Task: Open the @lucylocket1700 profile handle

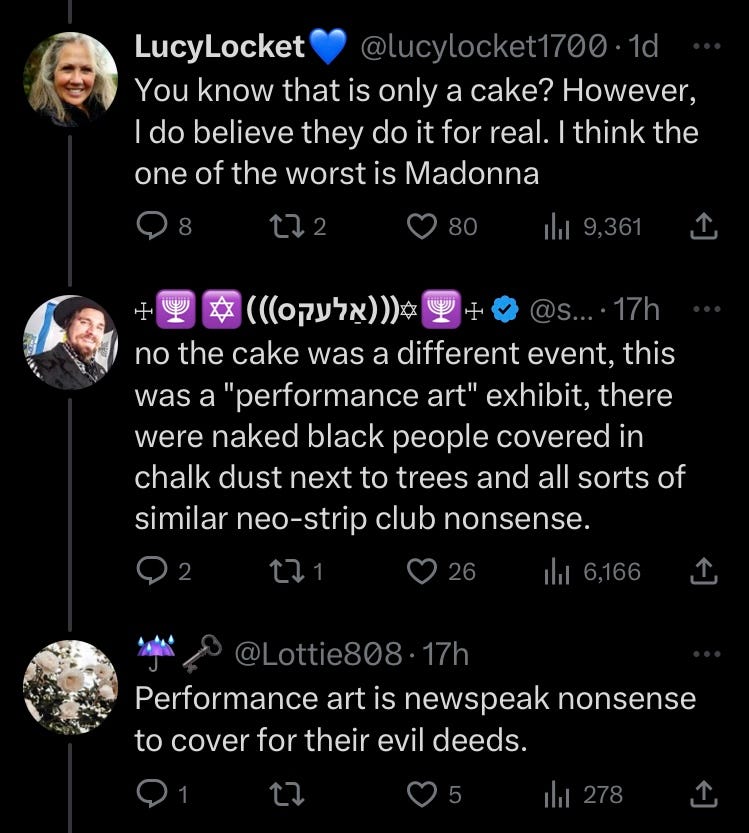Action: point(483,47)
